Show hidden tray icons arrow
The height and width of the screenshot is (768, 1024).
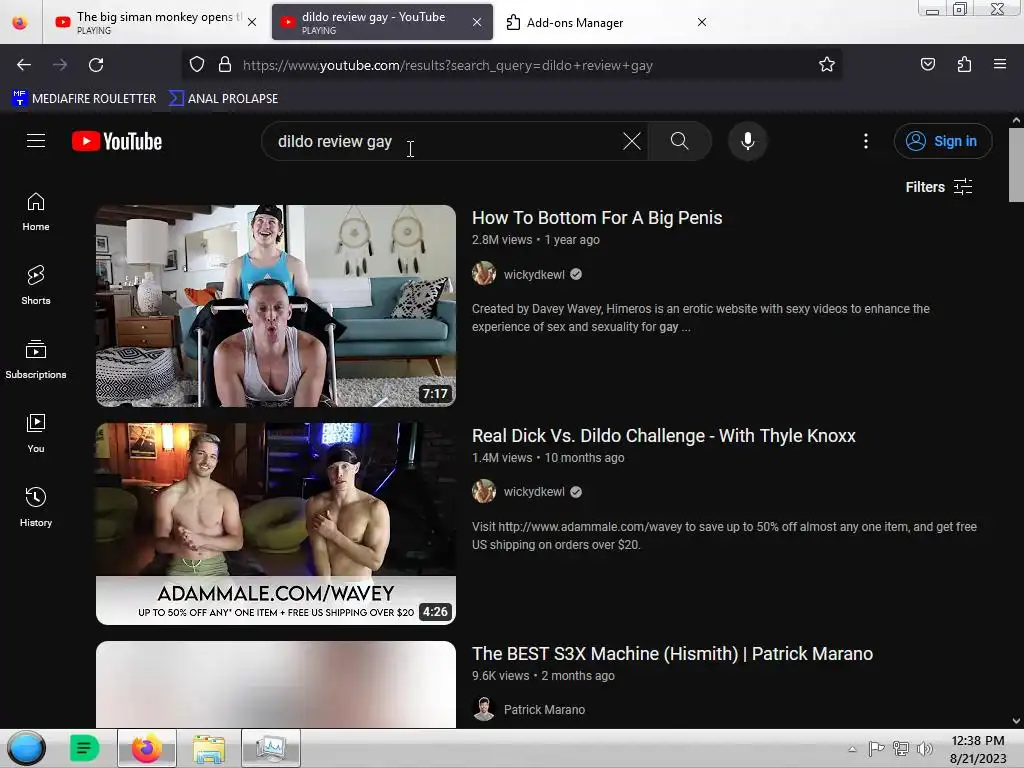(x=852, y=750)
